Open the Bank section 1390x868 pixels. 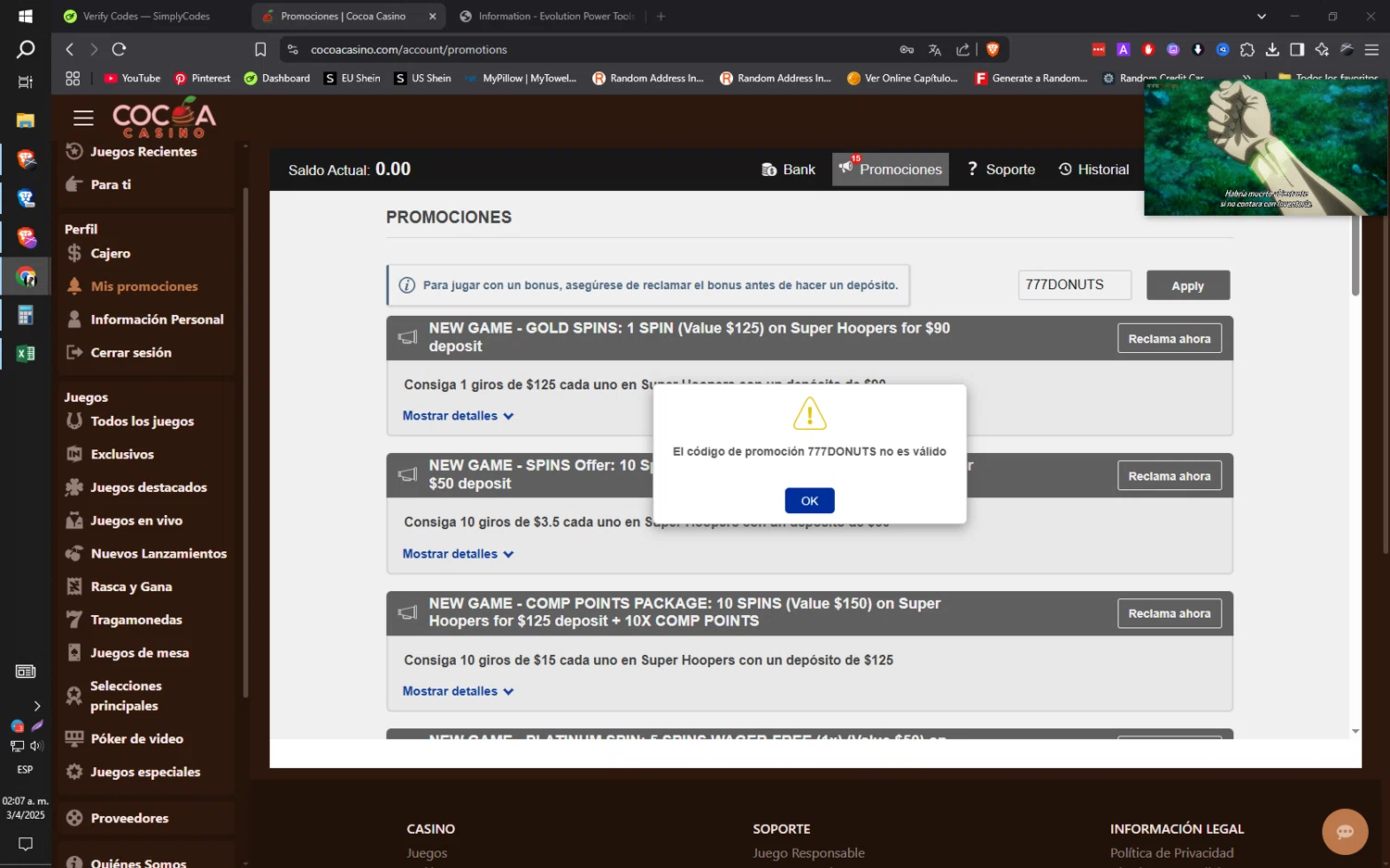click(789, 170)
